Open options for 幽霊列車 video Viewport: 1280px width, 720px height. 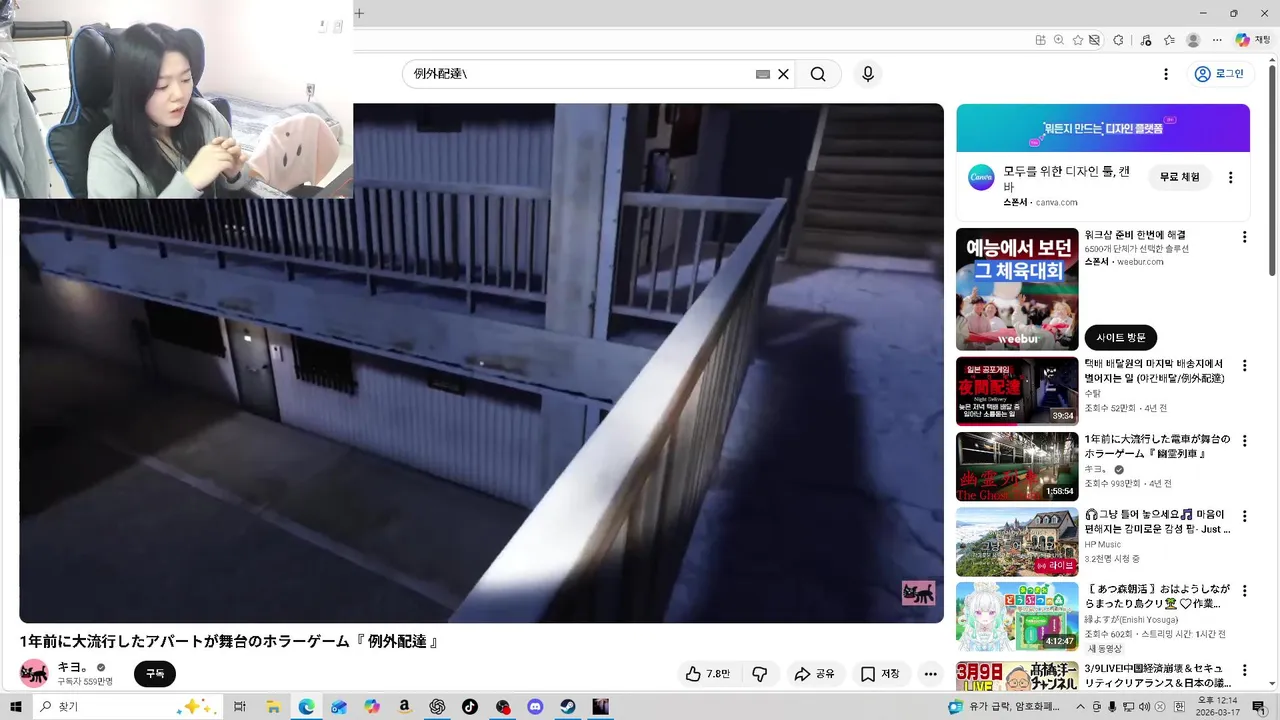(x=1245, y=441)
